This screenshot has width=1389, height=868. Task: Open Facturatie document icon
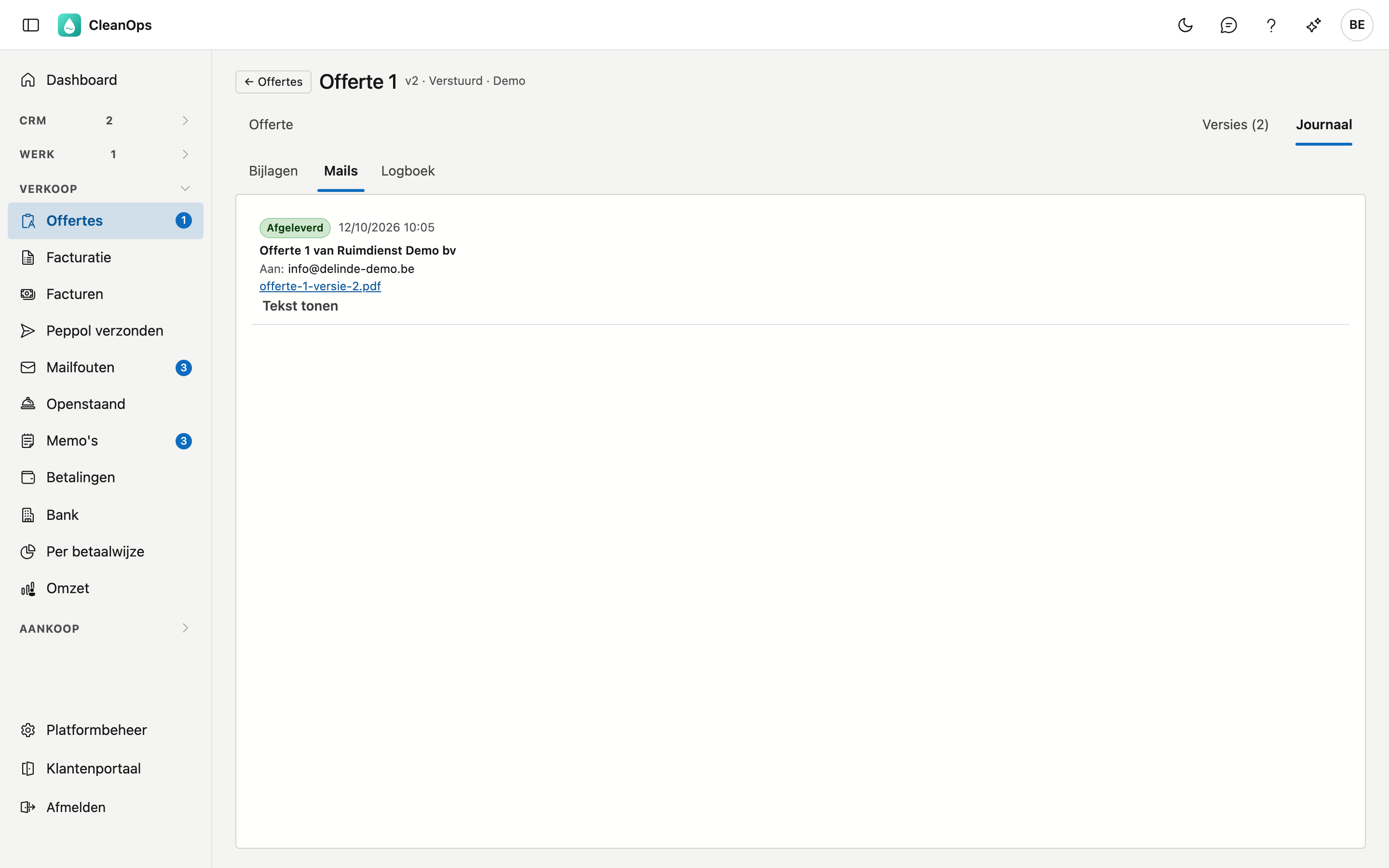coord(28,257)
